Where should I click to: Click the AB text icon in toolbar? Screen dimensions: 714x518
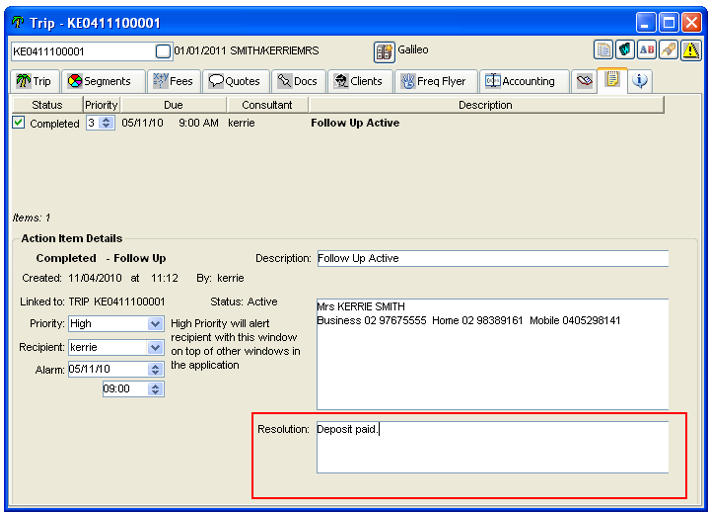[x=647, y=50]
